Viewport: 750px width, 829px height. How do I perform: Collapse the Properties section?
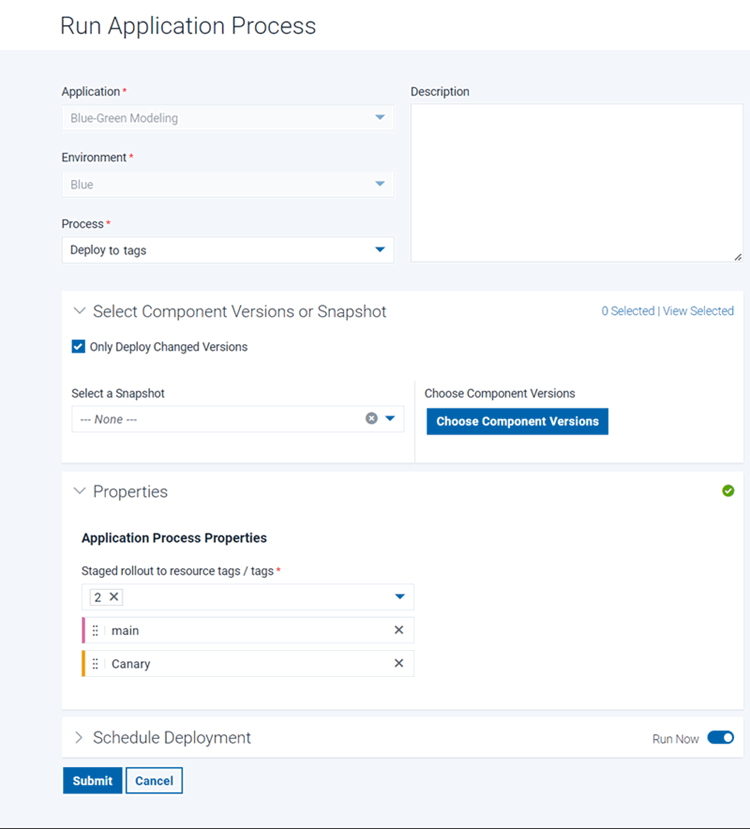tap(80, 491)
